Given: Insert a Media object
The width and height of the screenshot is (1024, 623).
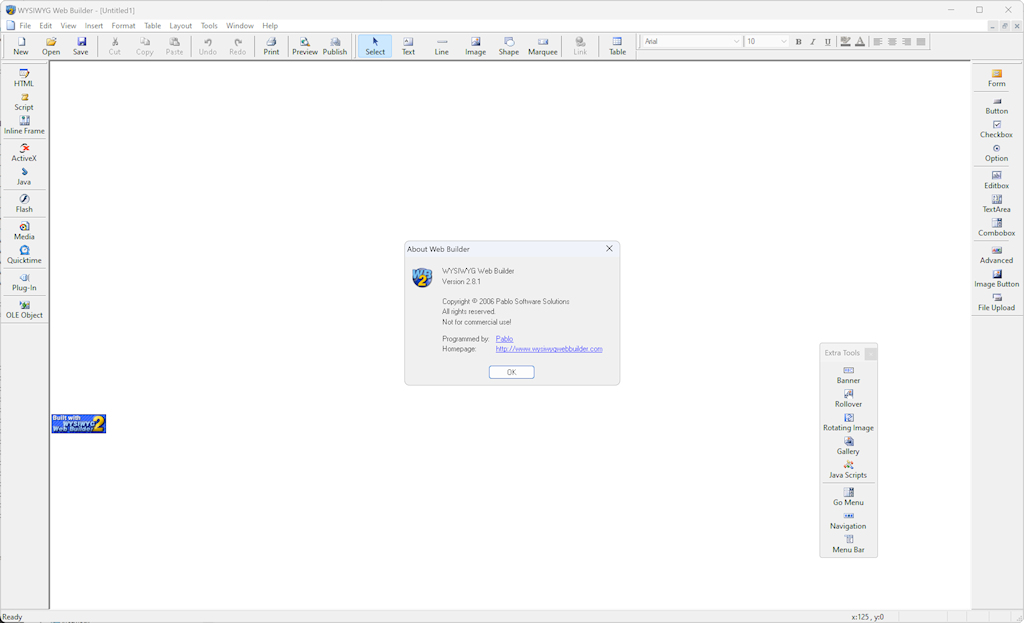Looking at the screenshot, I should 24,231.
